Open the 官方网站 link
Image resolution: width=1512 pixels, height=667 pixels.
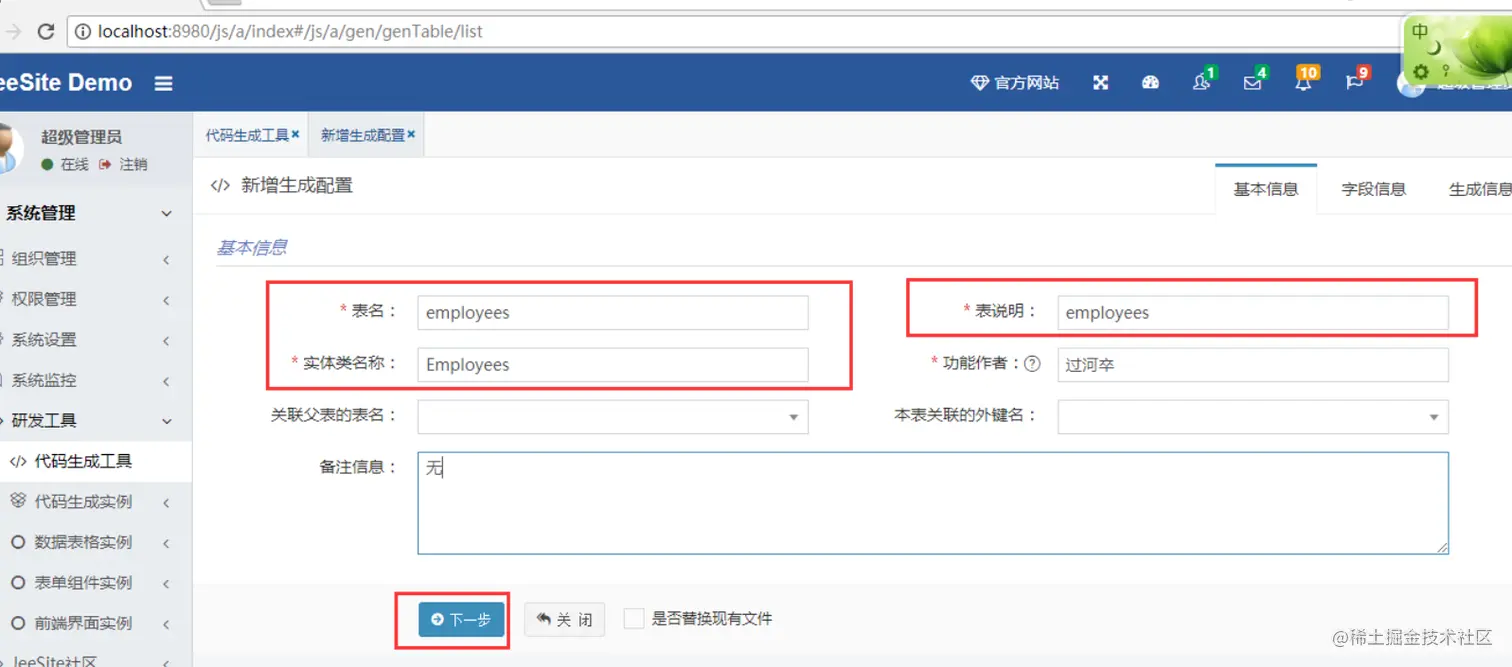click(x=1015, y=83)
